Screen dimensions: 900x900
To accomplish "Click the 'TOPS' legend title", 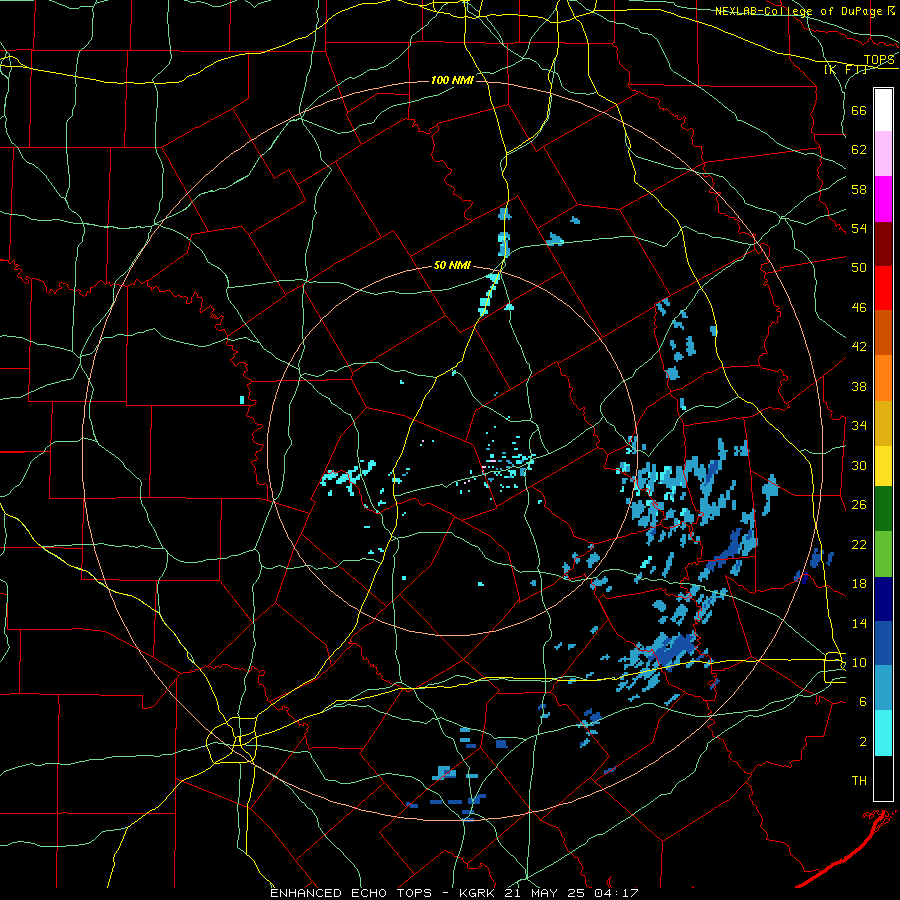I will coord(879,60).
